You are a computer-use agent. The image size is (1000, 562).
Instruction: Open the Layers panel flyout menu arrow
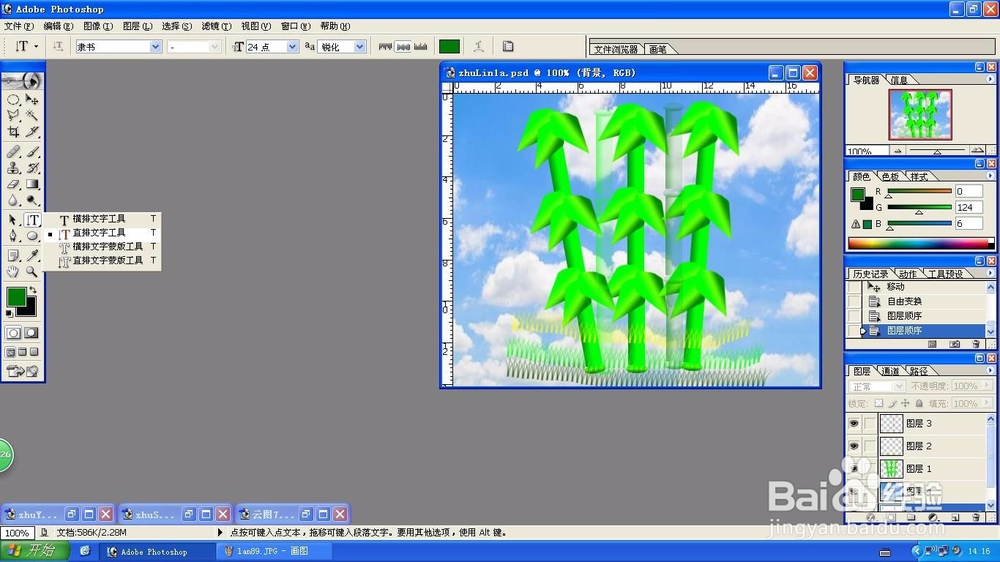click(990, 371)
